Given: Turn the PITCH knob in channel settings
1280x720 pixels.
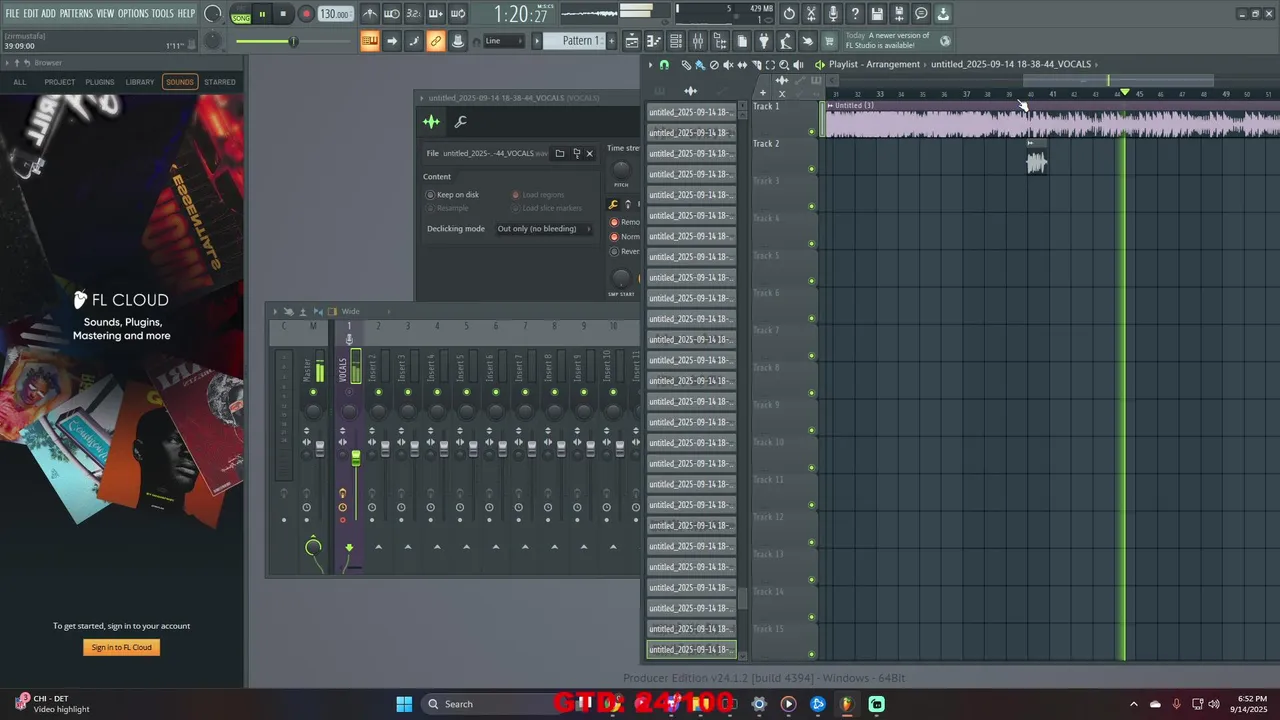Looking at the screenshot, I should click(x=621, y=169).
